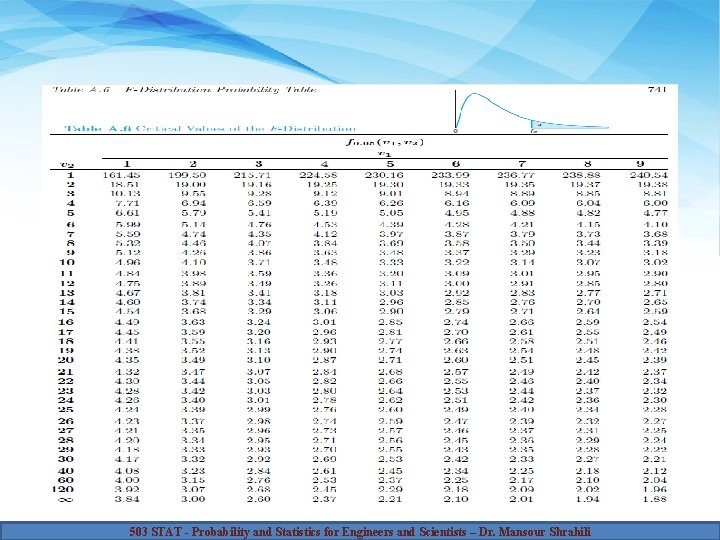Viewport: 720px width, 540px height.
Task: Select the Table A.6 Critical Values title
Action: click(x=210, y=129)
